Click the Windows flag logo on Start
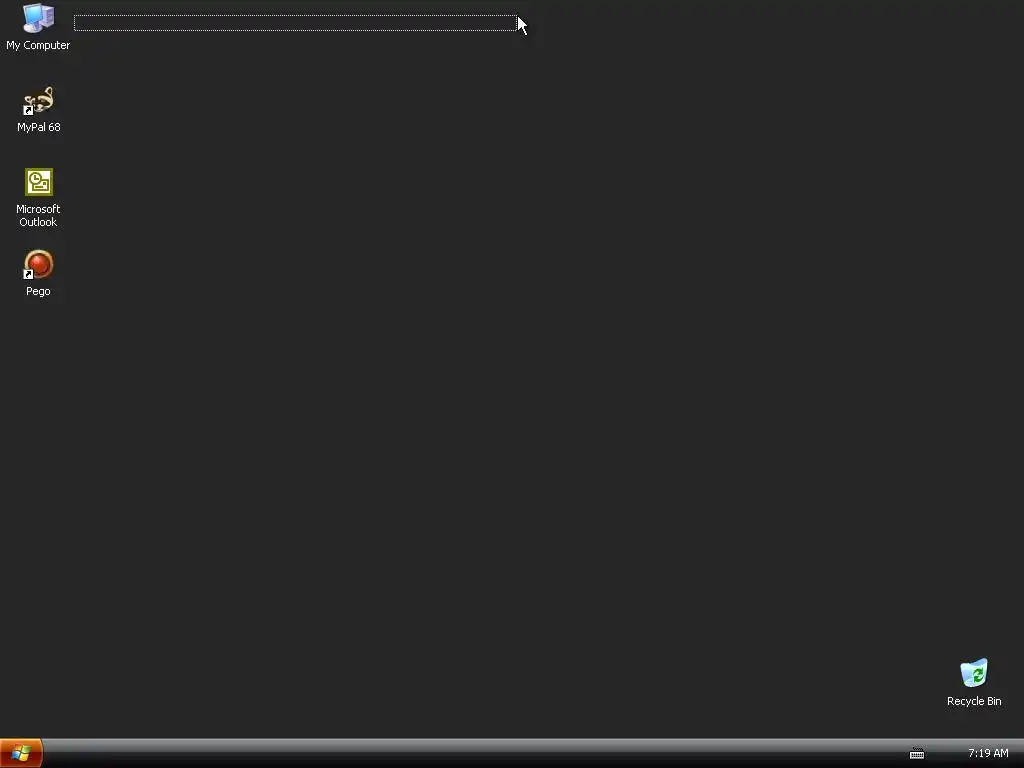 20,753
